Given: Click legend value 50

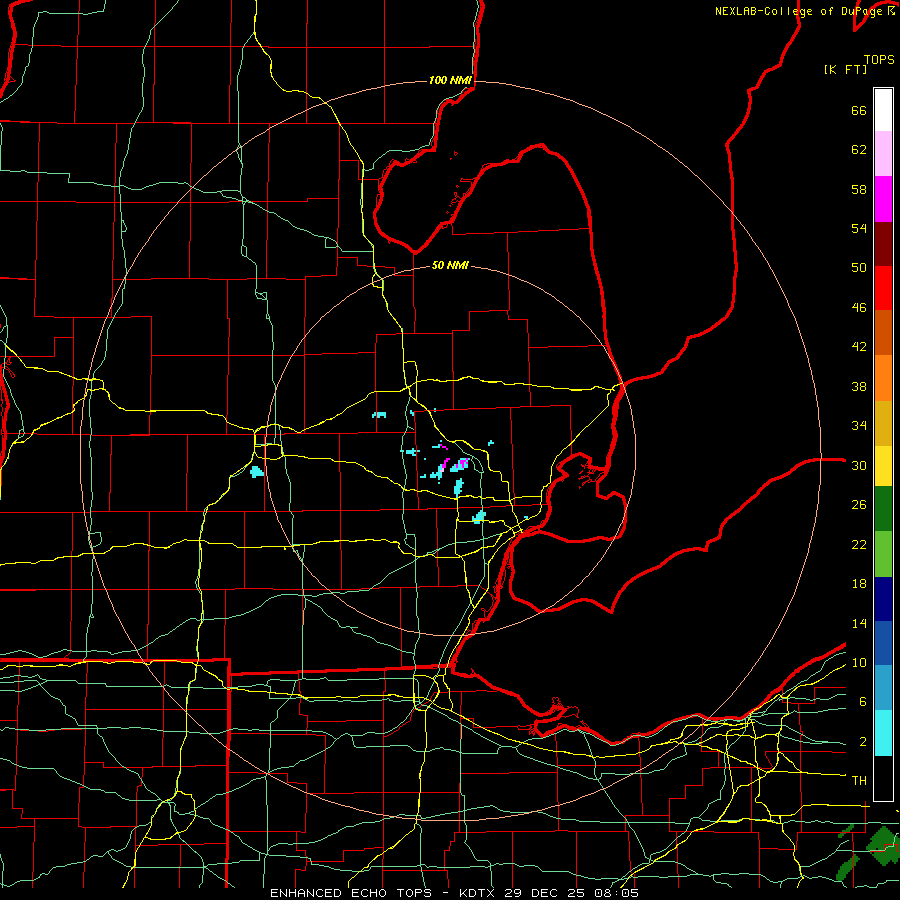Looking at the screenshot, I should coord(859,268).
